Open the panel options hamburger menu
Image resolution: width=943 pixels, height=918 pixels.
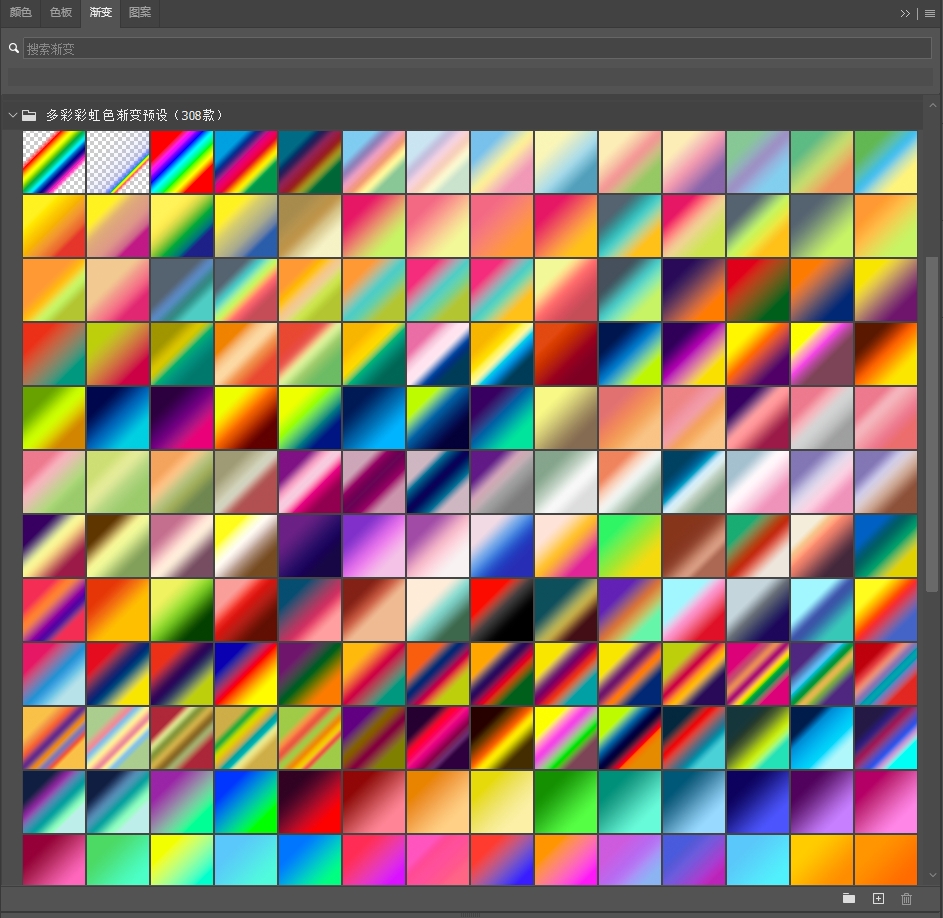[x=929, y=13]
